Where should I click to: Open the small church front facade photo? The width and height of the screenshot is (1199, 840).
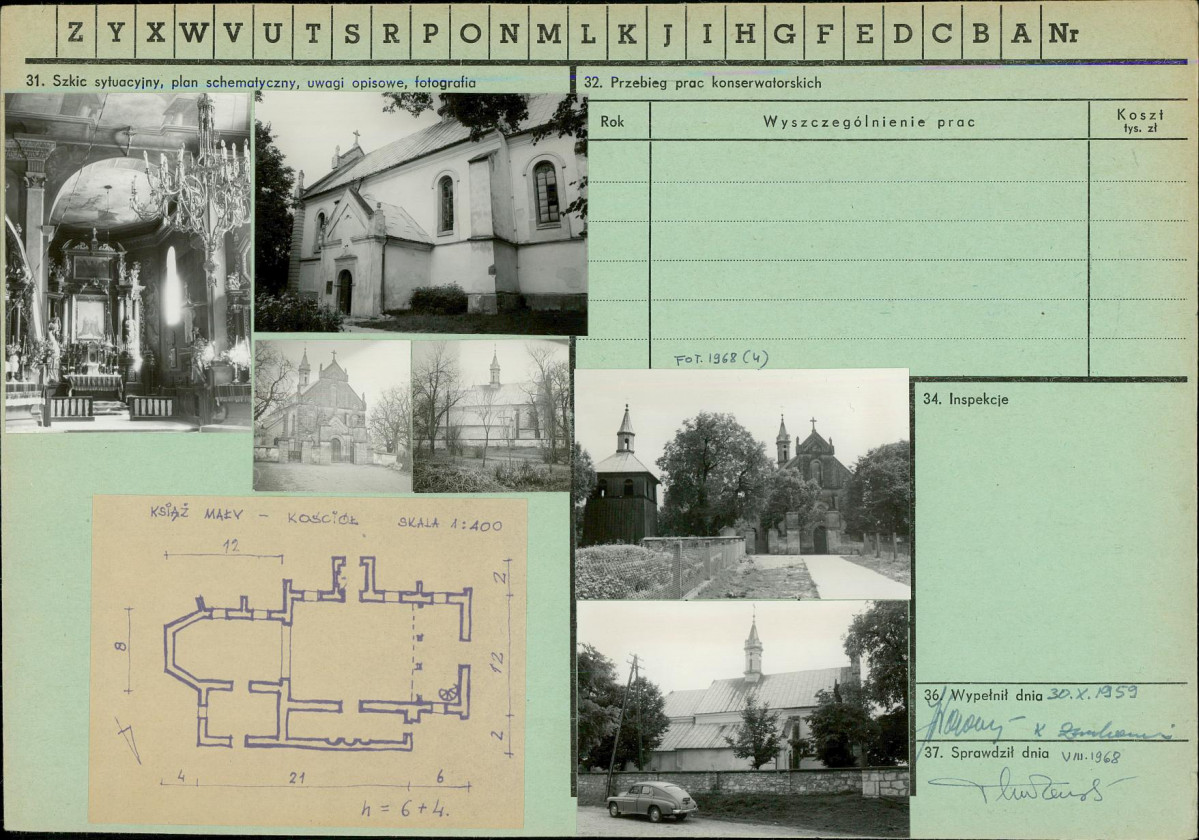[333, 416]
